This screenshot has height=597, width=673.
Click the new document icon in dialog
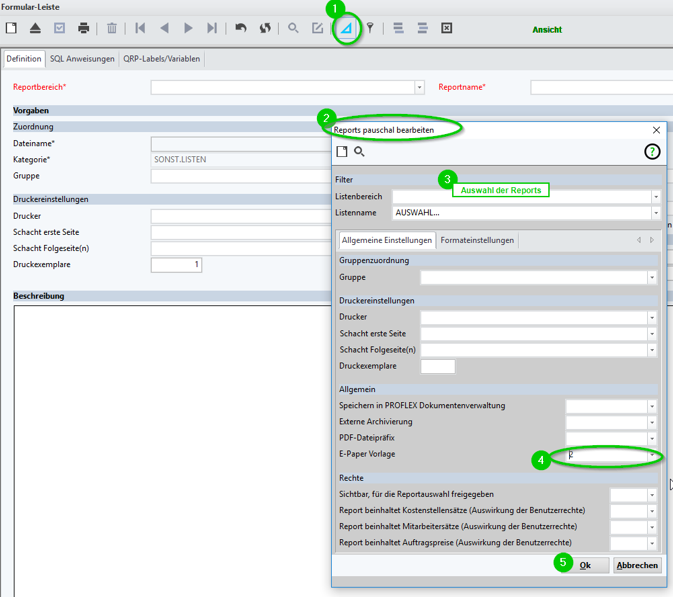tap(342, 152)
